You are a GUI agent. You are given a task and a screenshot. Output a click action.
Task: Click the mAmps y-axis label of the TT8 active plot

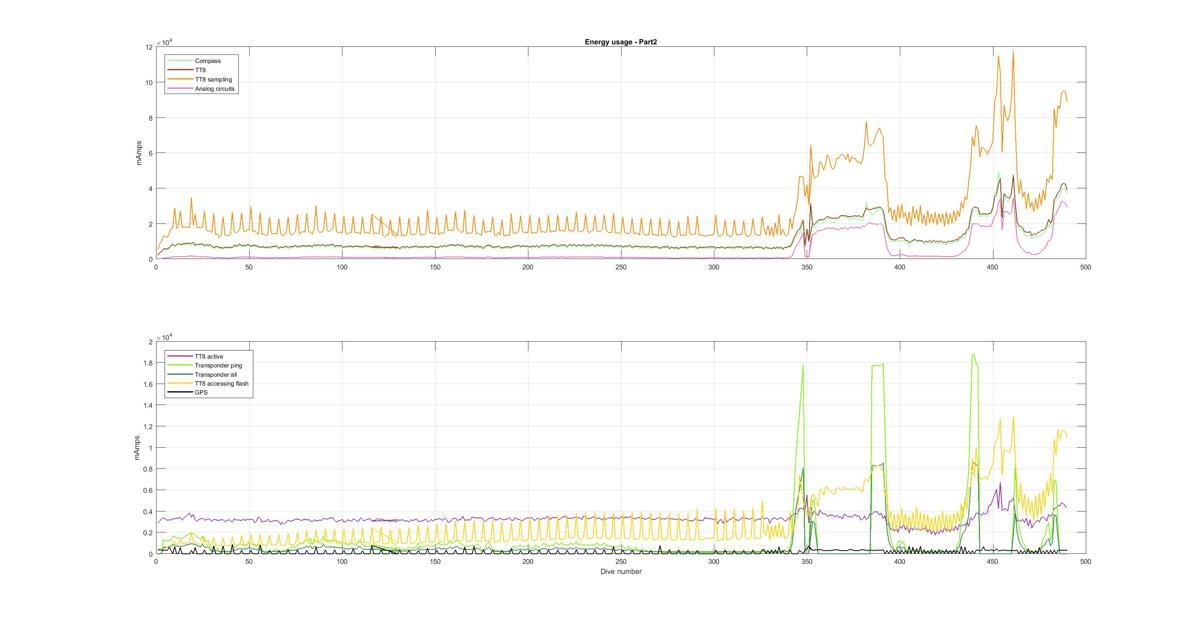coord(135,448)
